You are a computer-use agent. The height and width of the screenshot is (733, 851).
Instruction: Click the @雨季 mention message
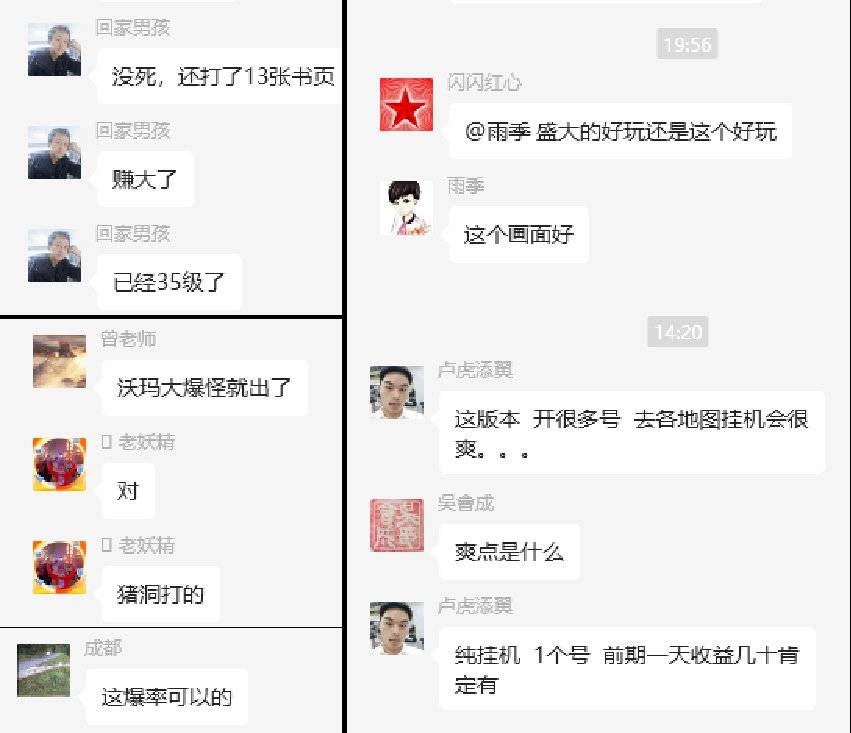[620, 131]
